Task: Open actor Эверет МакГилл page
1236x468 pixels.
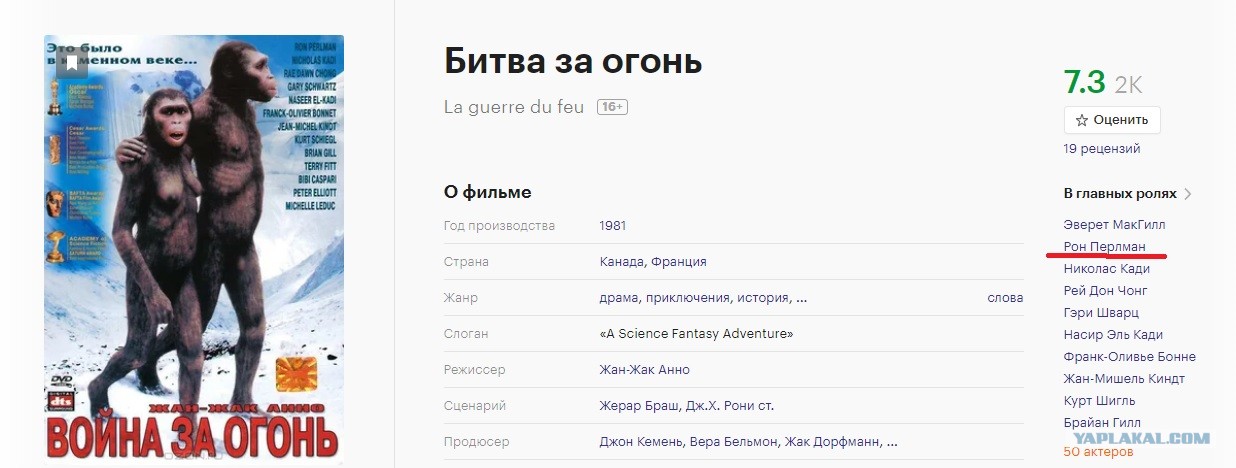Action: 1114,224
